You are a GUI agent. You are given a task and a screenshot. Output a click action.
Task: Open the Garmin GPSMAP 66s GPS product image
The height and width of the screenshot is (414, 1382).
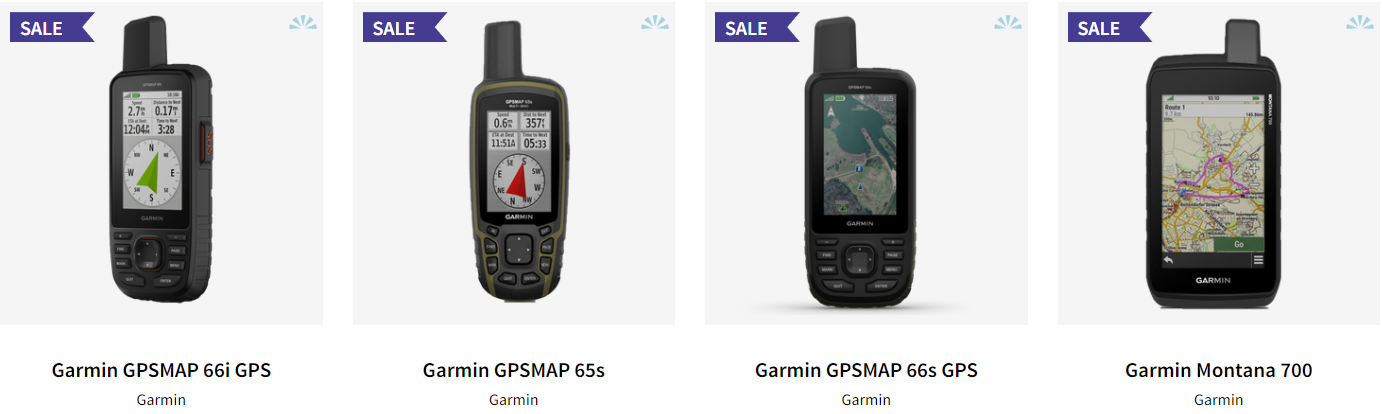(866, 163)
